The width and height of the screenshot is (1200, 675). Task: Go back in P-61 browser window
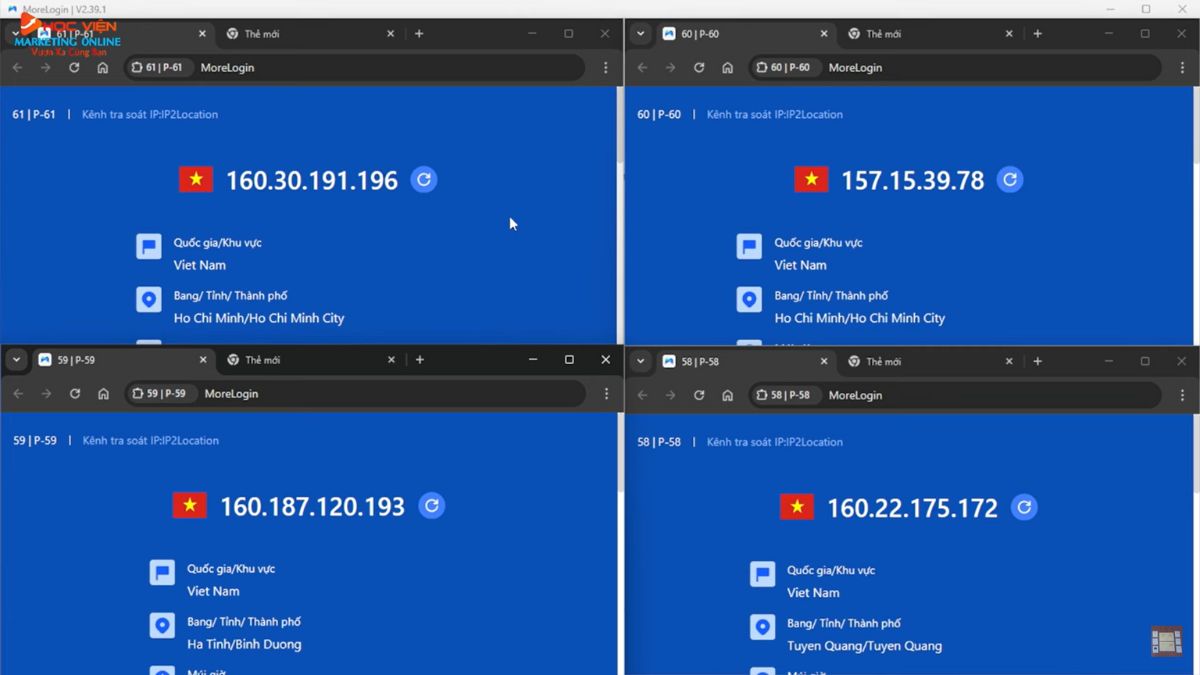click(17, 68)
